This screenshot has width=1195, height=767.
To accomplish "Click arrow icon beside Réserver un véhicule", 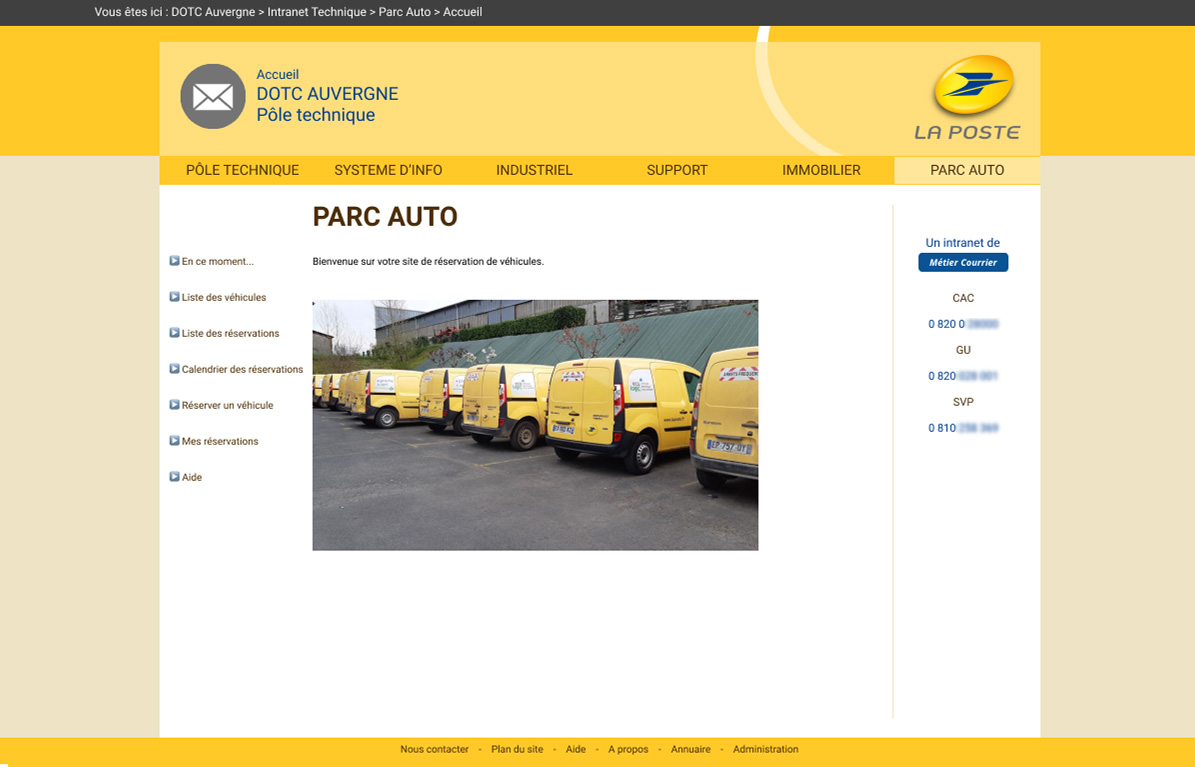I will 175,405.
